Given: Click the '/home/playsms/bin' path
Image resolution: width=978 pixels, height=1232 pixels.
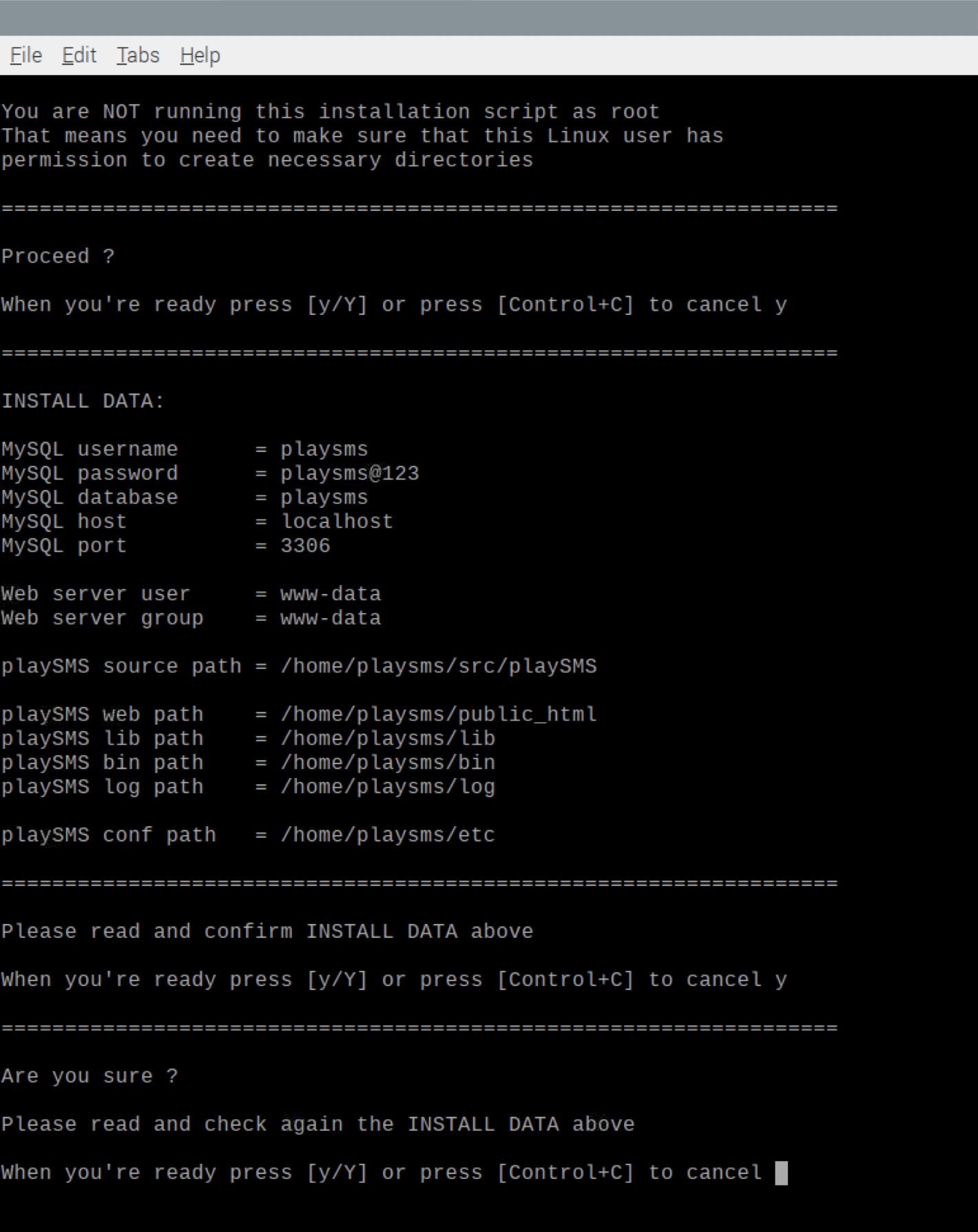Looking at the screenshot, I should coord(388,763).
